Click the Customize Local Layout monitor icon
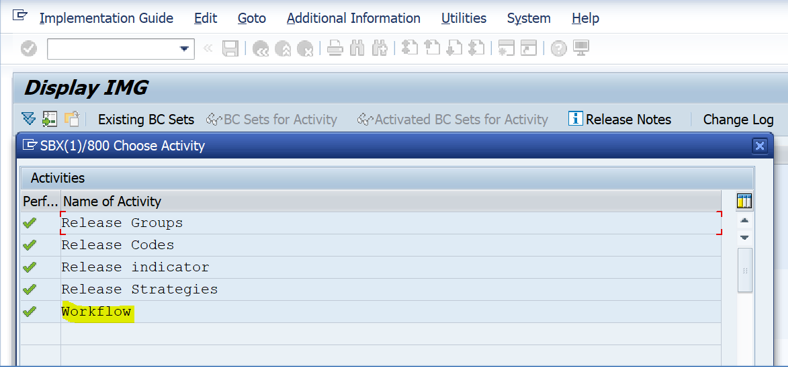 pyautogui.click(x=581, y=48)
